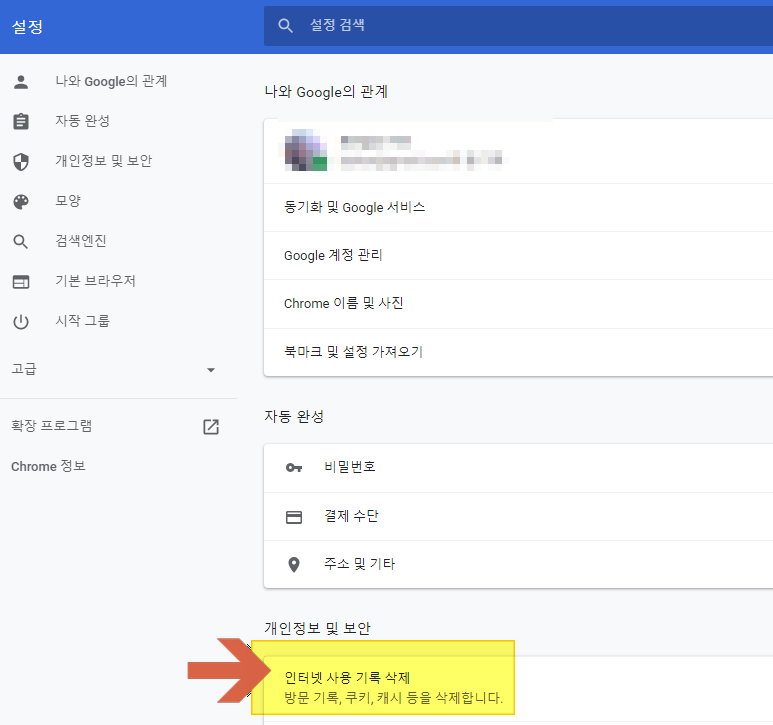Open 동기화 및 Google 서비스
This screenshot has height=725, width=773.
(518, 207)
